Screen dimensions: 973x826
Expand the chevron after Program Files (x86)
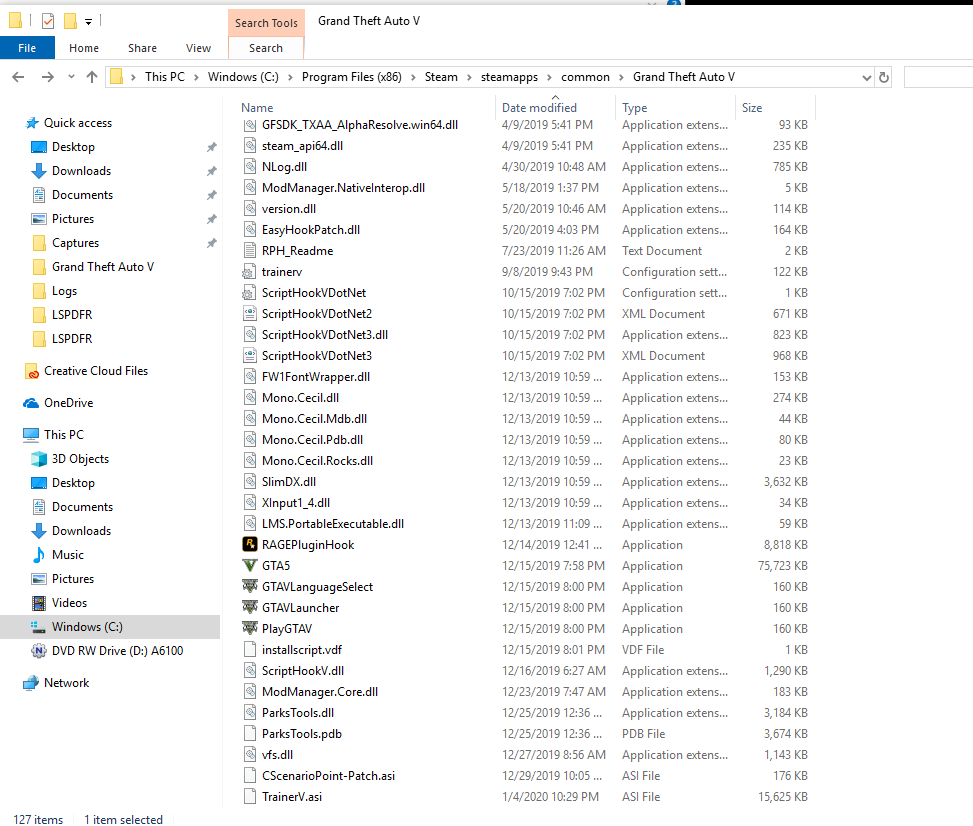tap(413, 77)
